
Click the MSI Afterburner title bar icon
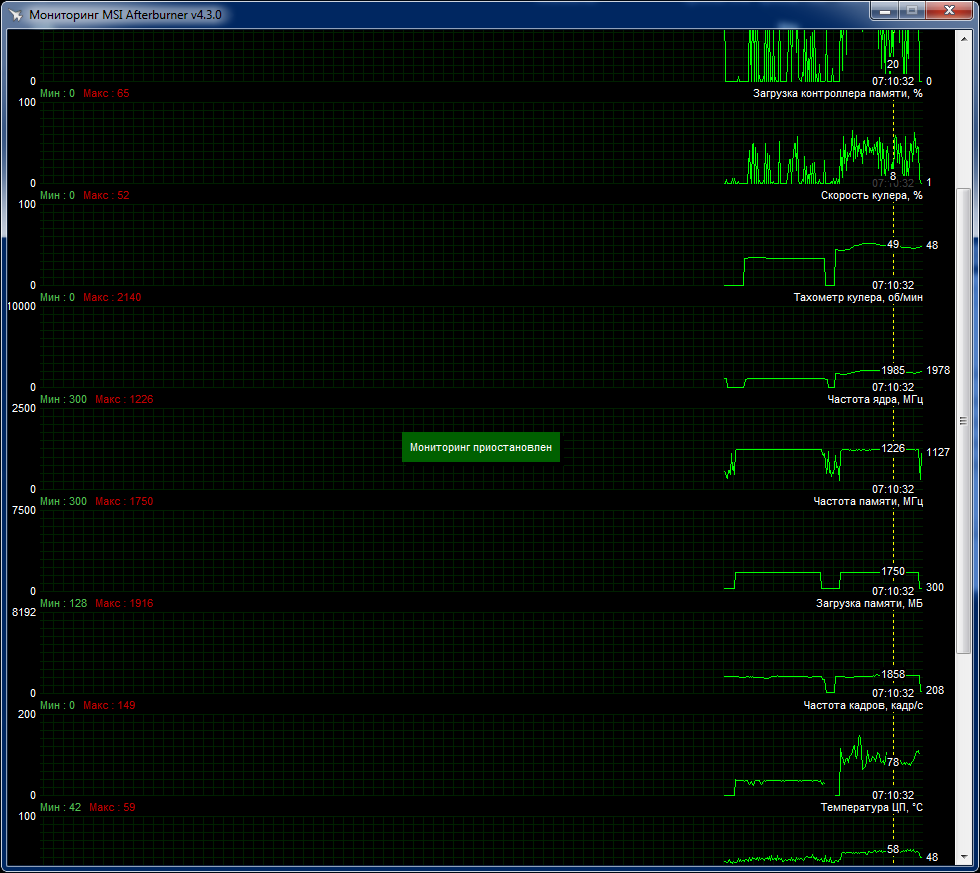[x=15, y=15]
